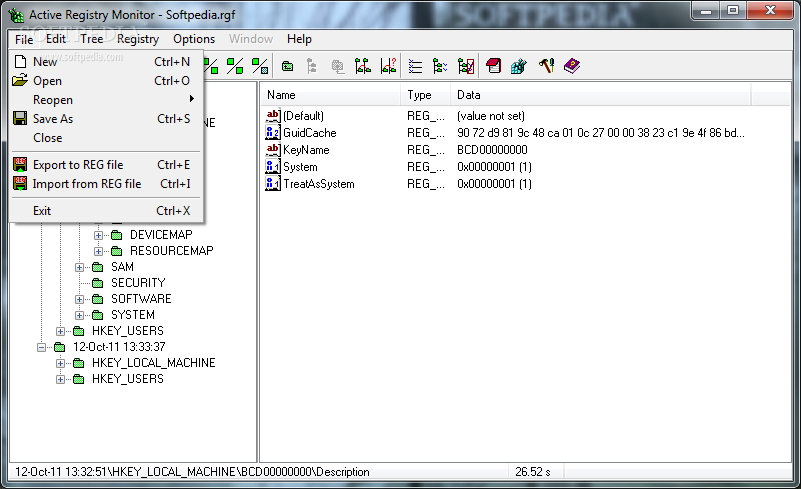Select the SECURITY tree item
Viewport: 801px width, 489px height.
coord(138,283)
